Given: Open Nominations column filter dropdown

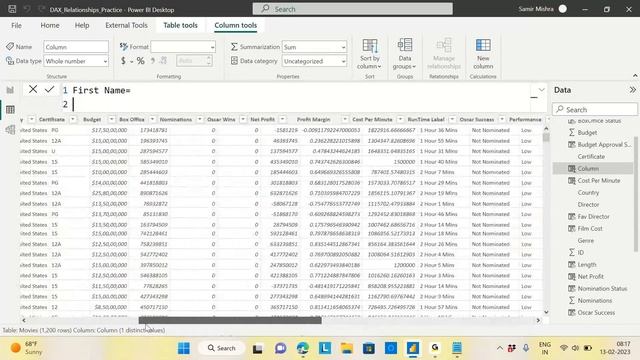Looking at the screenshot, I should coord(200,120).
